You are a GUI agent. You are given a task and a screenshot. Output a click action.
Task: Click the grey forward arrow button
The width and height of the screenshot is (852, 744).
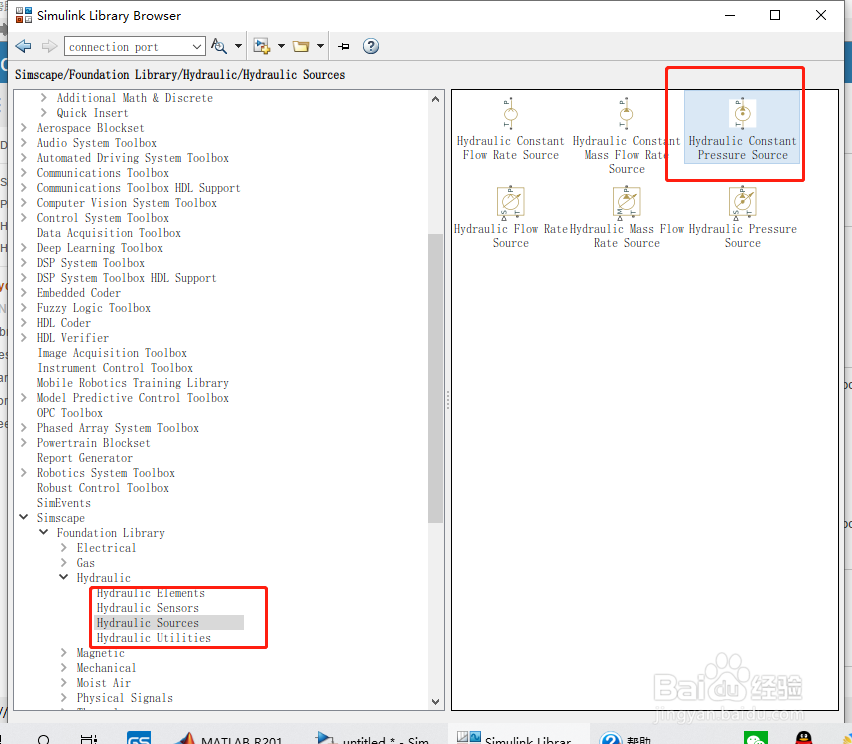pos(49,46)
